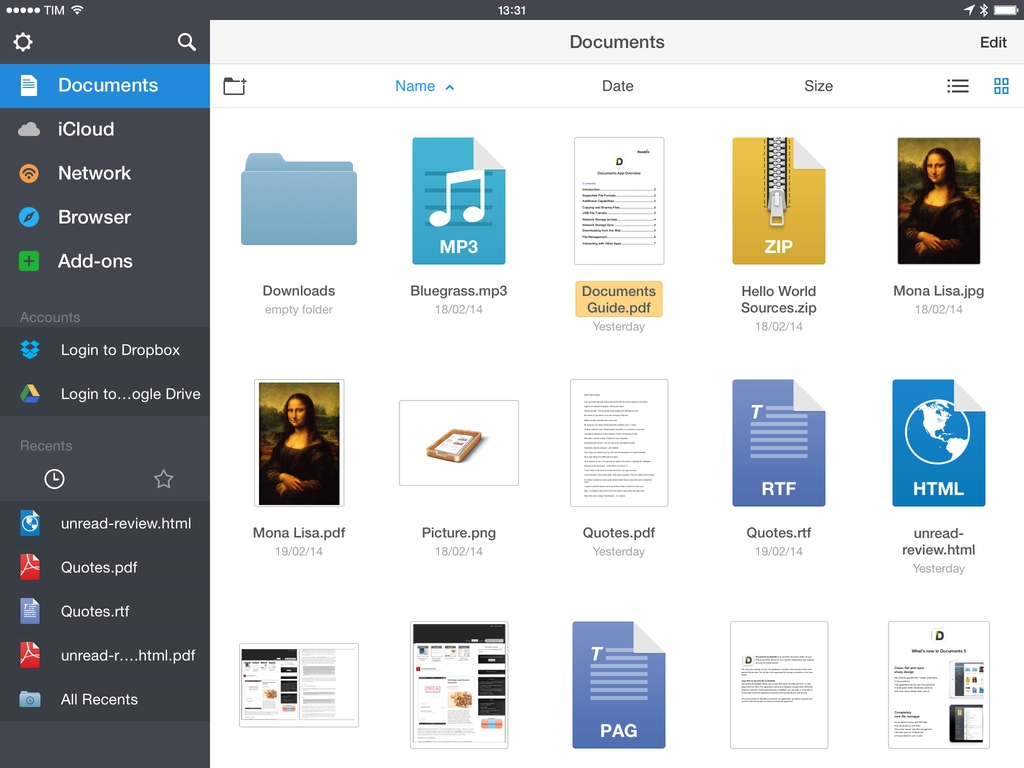Open recent unread-r....html.pdf in sidebar
This screenshot has width=1024, height=768.
105,655
